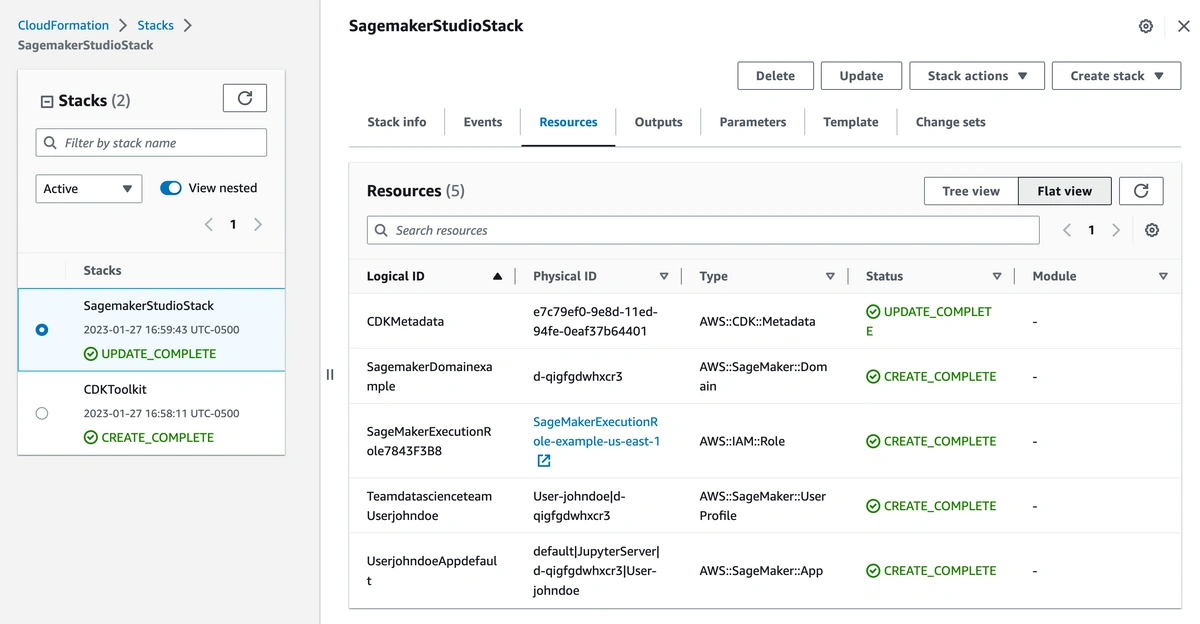
Task: Switch to Outputs tab
Action: pos(659,122)
